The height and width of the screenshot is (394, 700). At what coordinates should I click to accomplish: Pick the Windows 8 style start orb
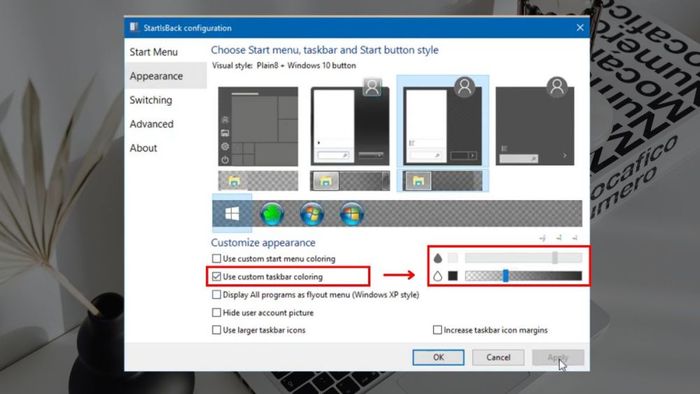[x=352, y=214]
